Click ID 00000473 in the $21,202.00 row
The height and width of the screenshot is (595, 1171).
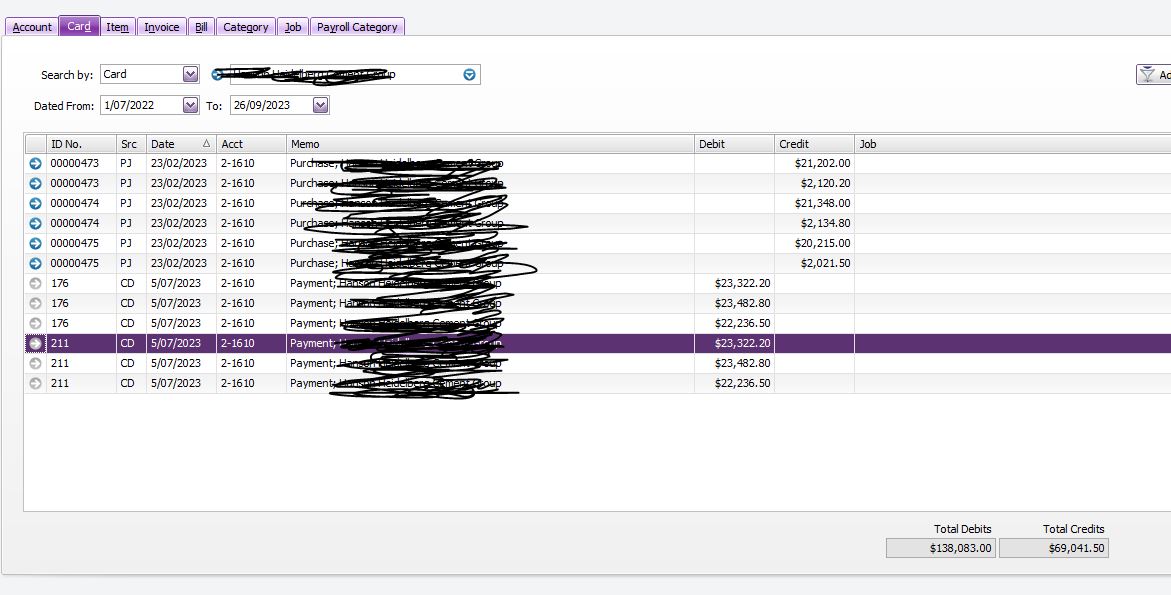pos(75,163)
